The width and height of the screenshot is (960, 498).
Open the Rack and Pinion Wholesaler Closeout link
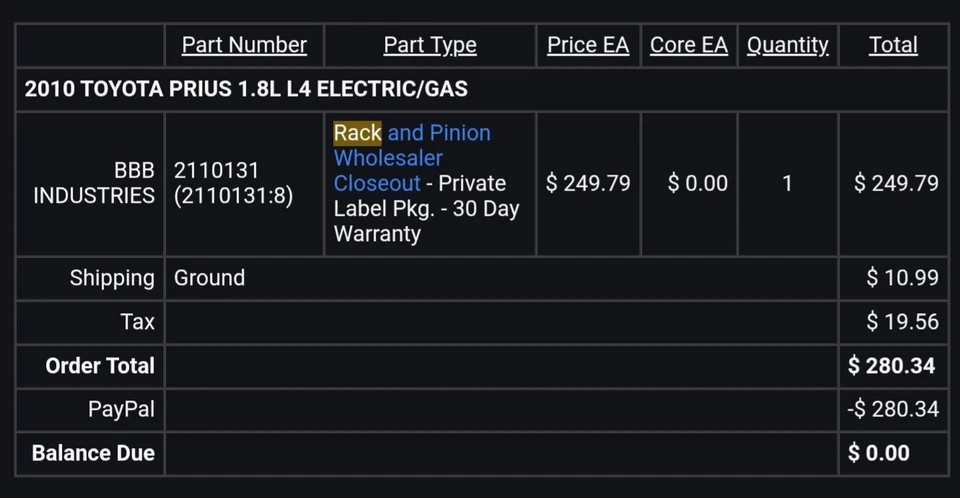tap(410, 158)
